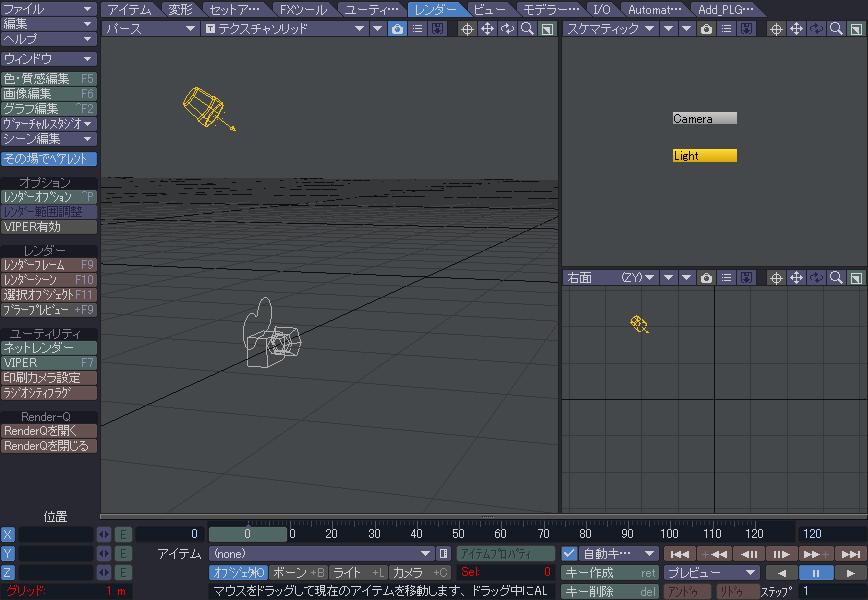Open the 変形 tab
The image size is (868, 600).
tap(180, 9)
